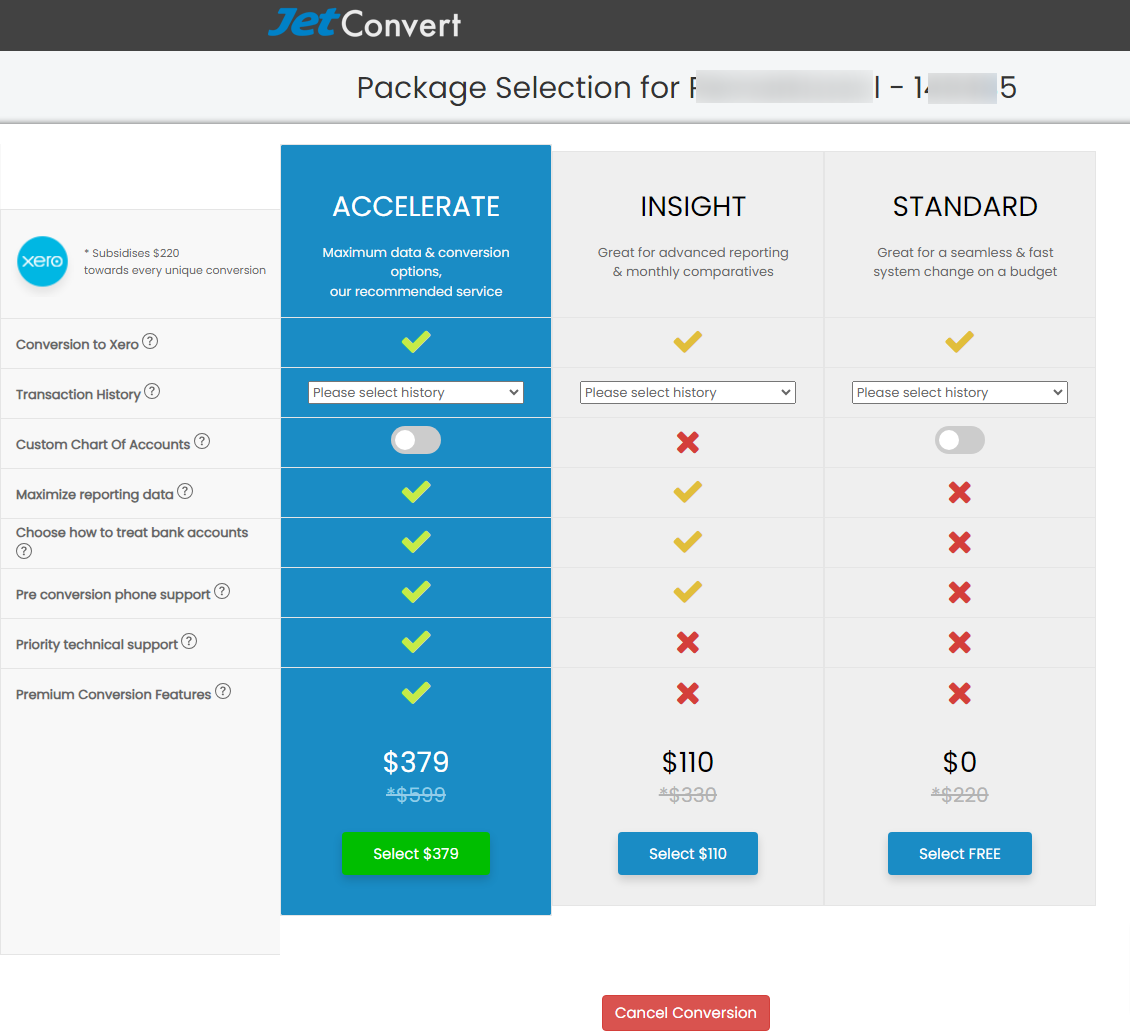The image size is (1130, 1032).
Task: Open help icon for bank accounts treatment
Action: coord(24,551)
